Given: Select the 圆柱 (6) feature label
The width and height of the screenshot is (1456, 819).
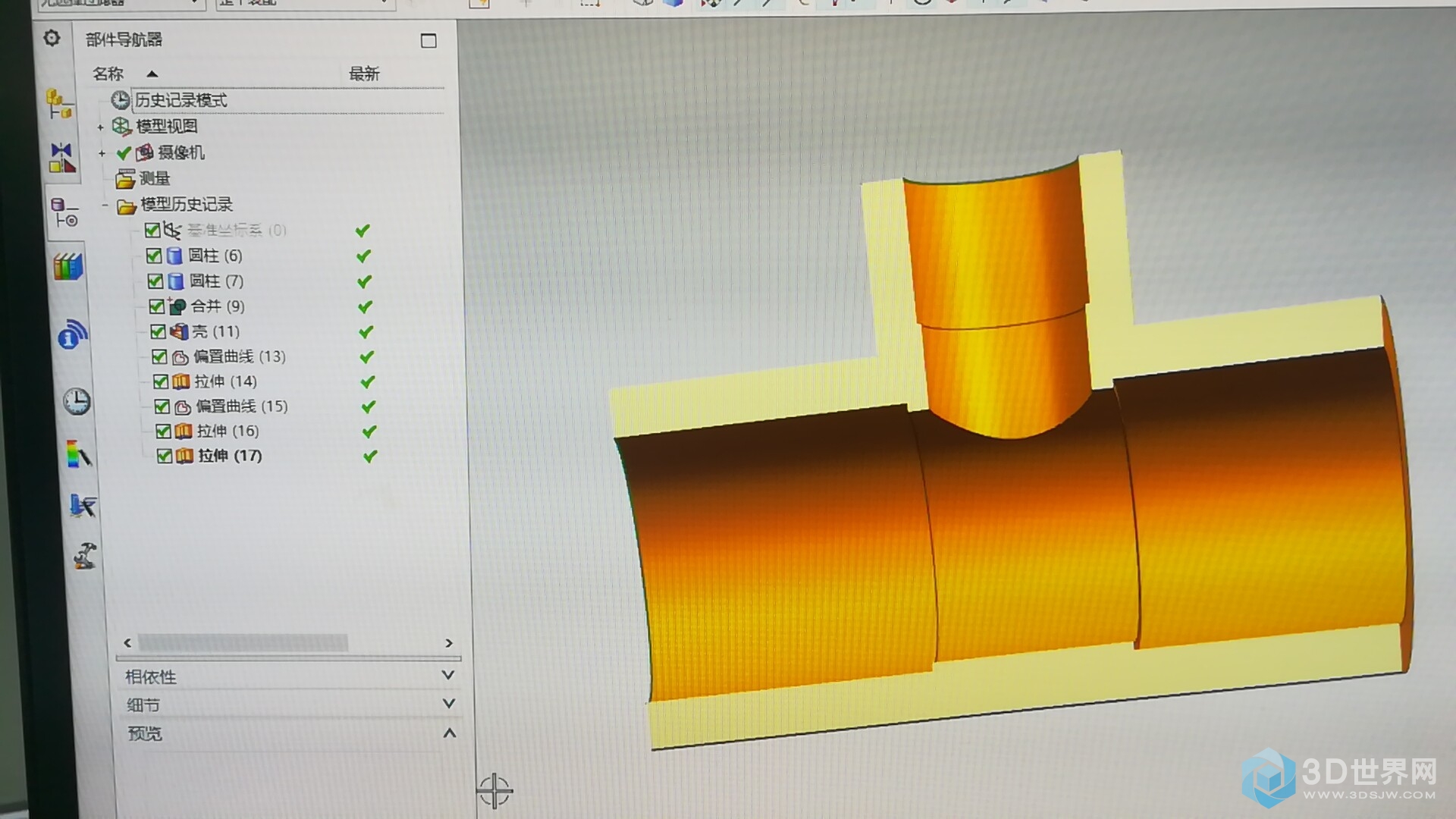Looking at the screenshot, I should 215,256.
